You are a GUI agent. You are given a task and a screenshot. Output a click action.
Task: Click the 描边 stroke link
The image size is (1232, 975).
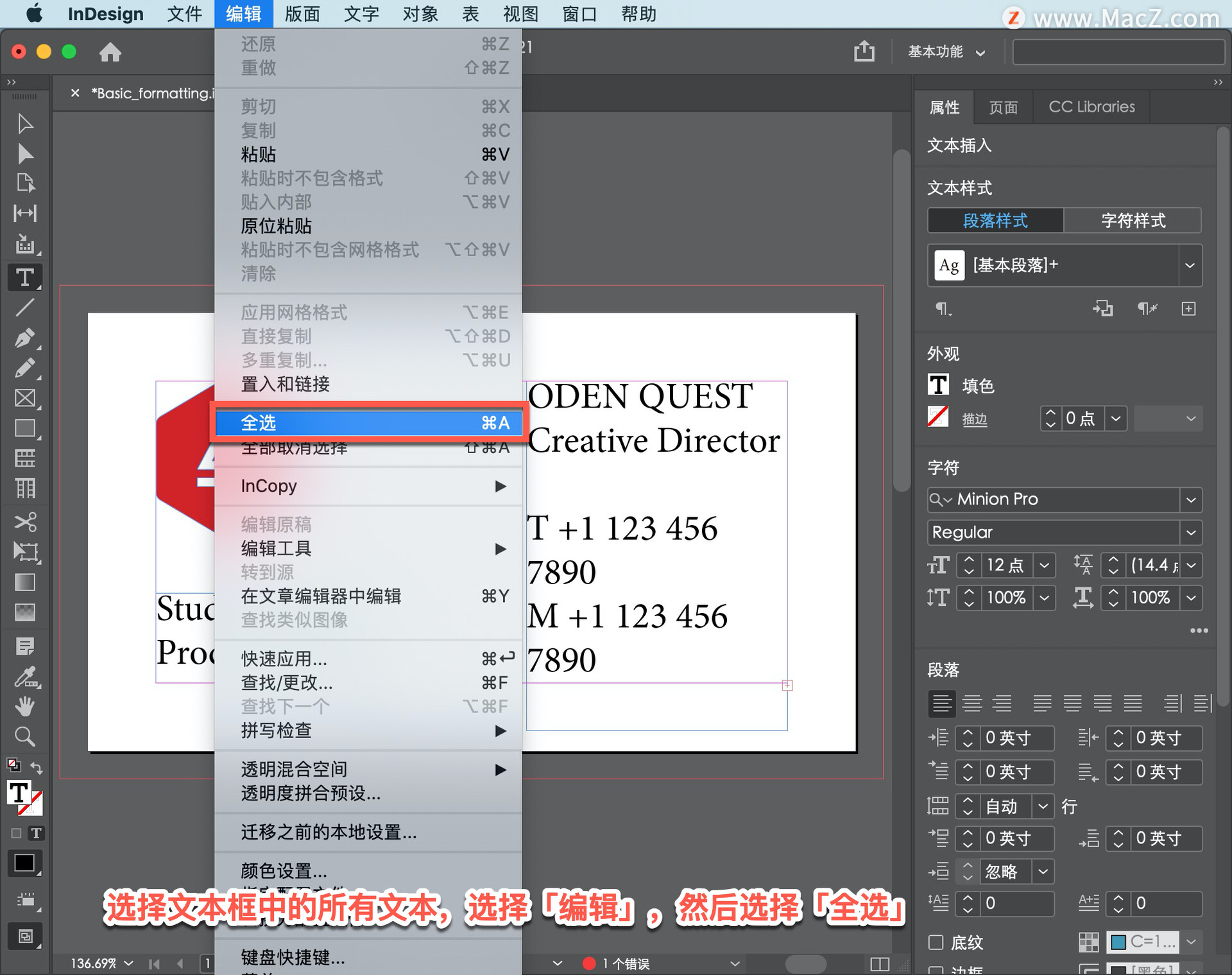pyautogui.click(x=975, y=419)
